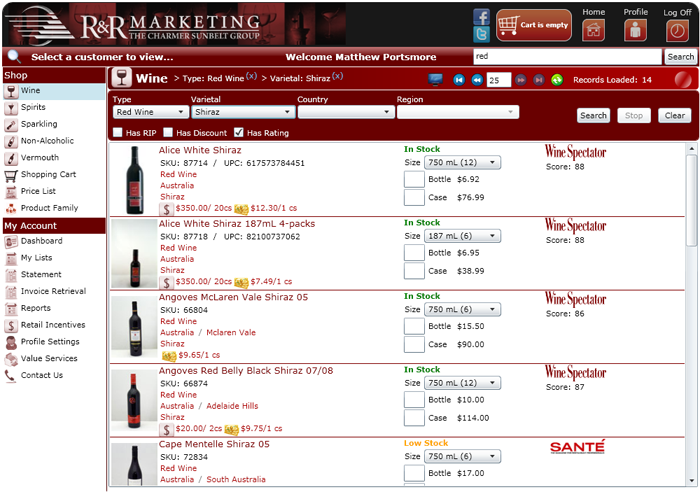
Task: Click the Profile Settings sidebar icon
Action: point(11,342)
